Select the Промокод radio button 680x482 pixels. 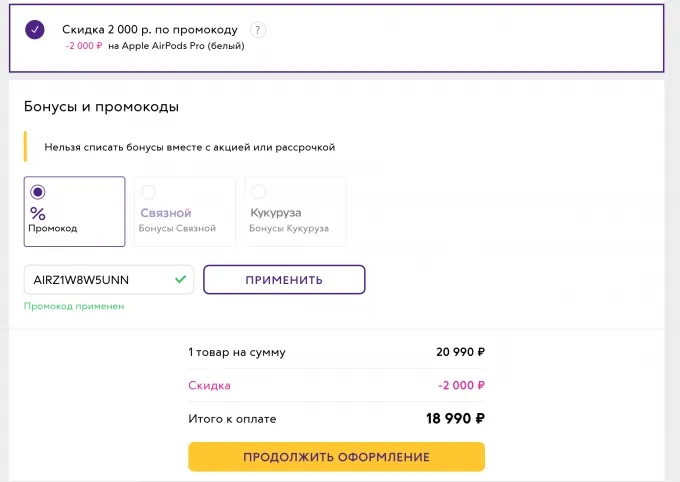pyautogui.click(x=38, y=191)
